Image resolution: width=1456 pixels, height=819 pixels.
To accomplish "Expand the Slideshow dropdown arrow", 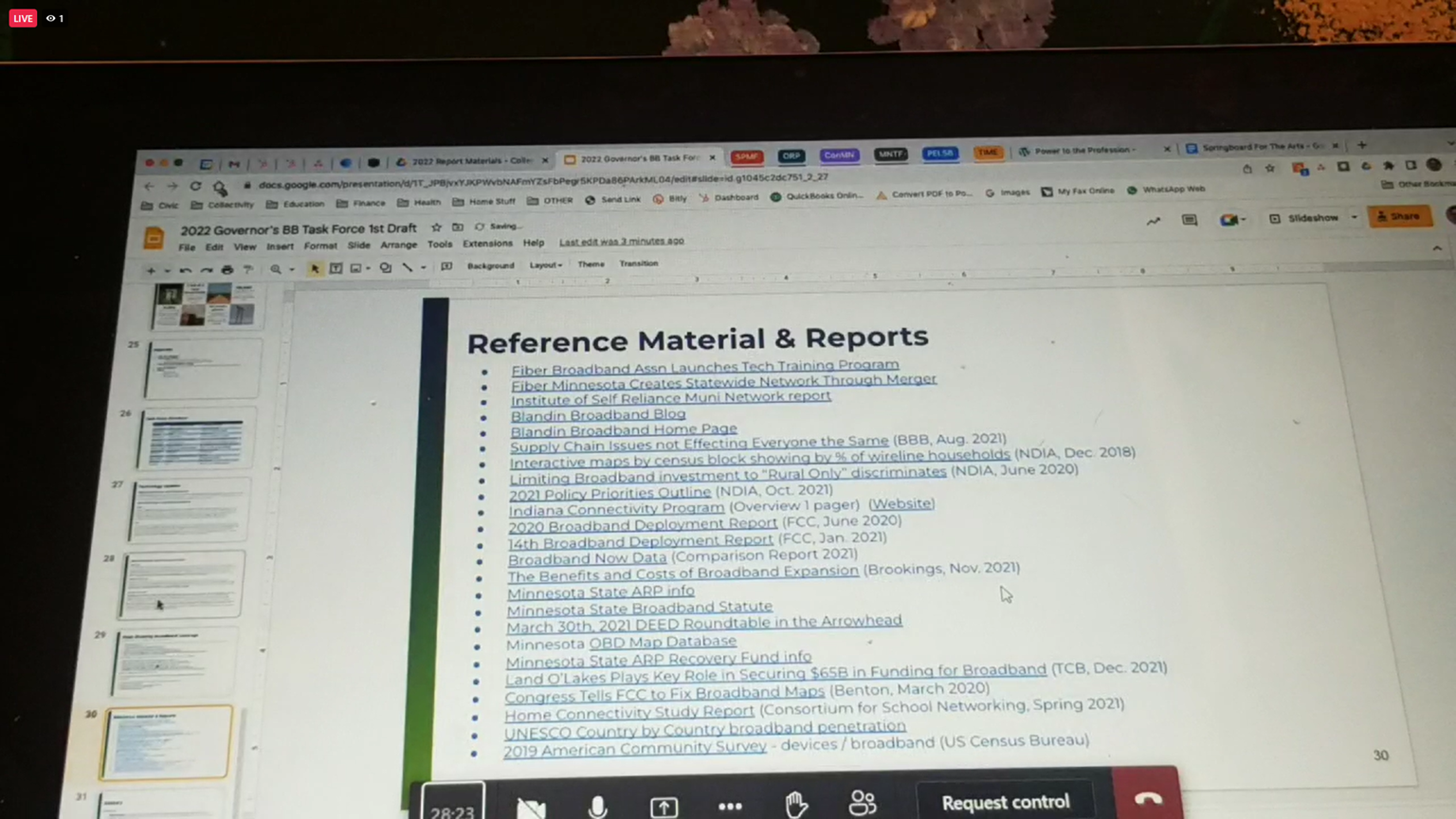I will pos(1354,218).
